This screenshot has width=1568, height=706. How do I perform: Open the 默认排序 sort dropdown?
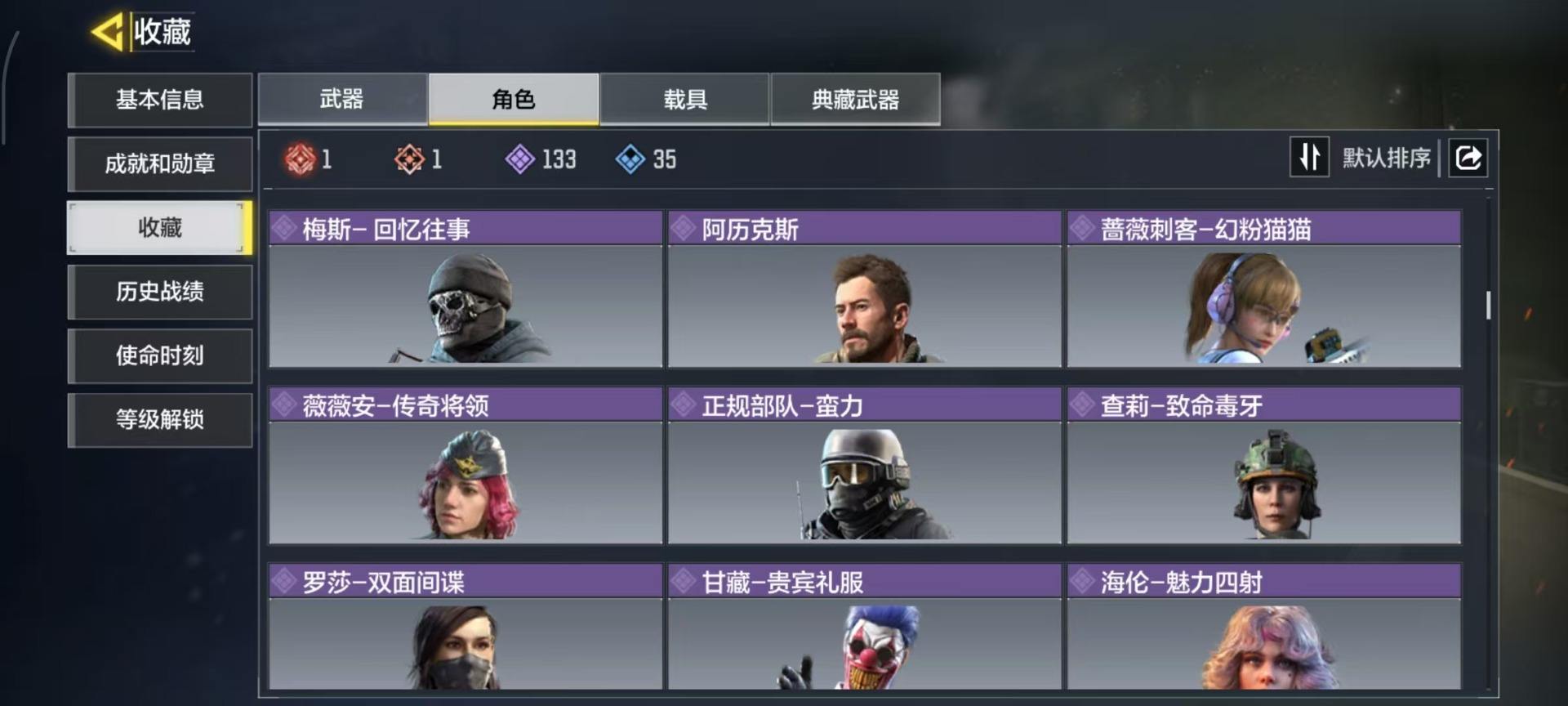click(x=1386, y=158)
